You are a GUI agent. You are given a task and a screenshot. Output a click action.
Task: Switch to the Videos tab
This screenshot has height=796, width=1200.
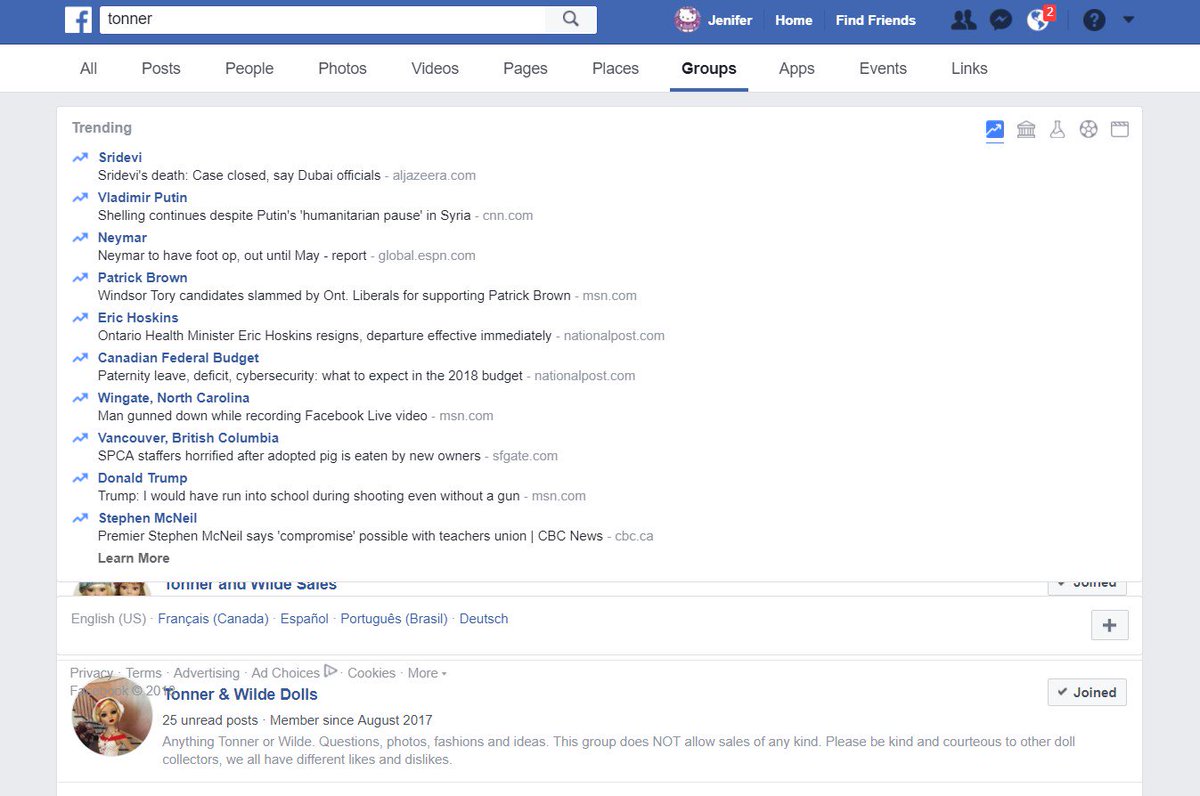click(435, 68)
